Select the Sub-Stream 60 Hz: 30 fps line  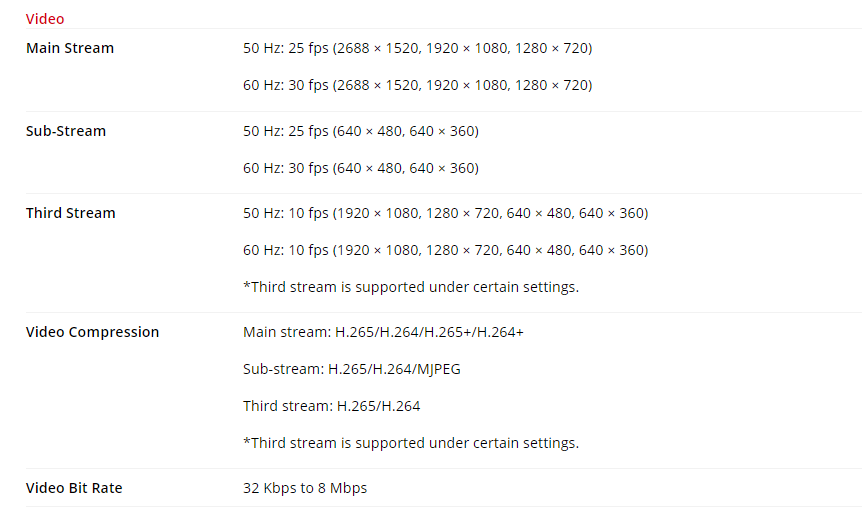[360, 168]
